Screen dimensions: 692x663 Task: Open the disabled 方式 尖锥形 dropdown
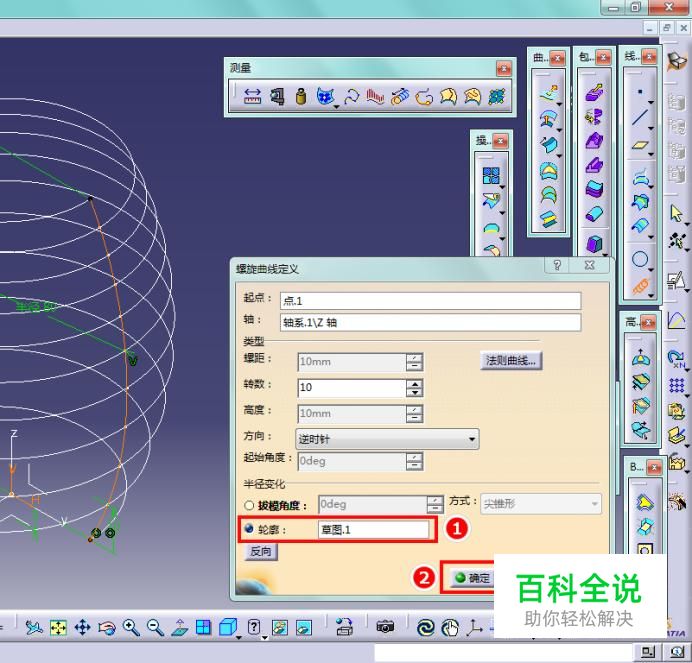pos(541,504)
